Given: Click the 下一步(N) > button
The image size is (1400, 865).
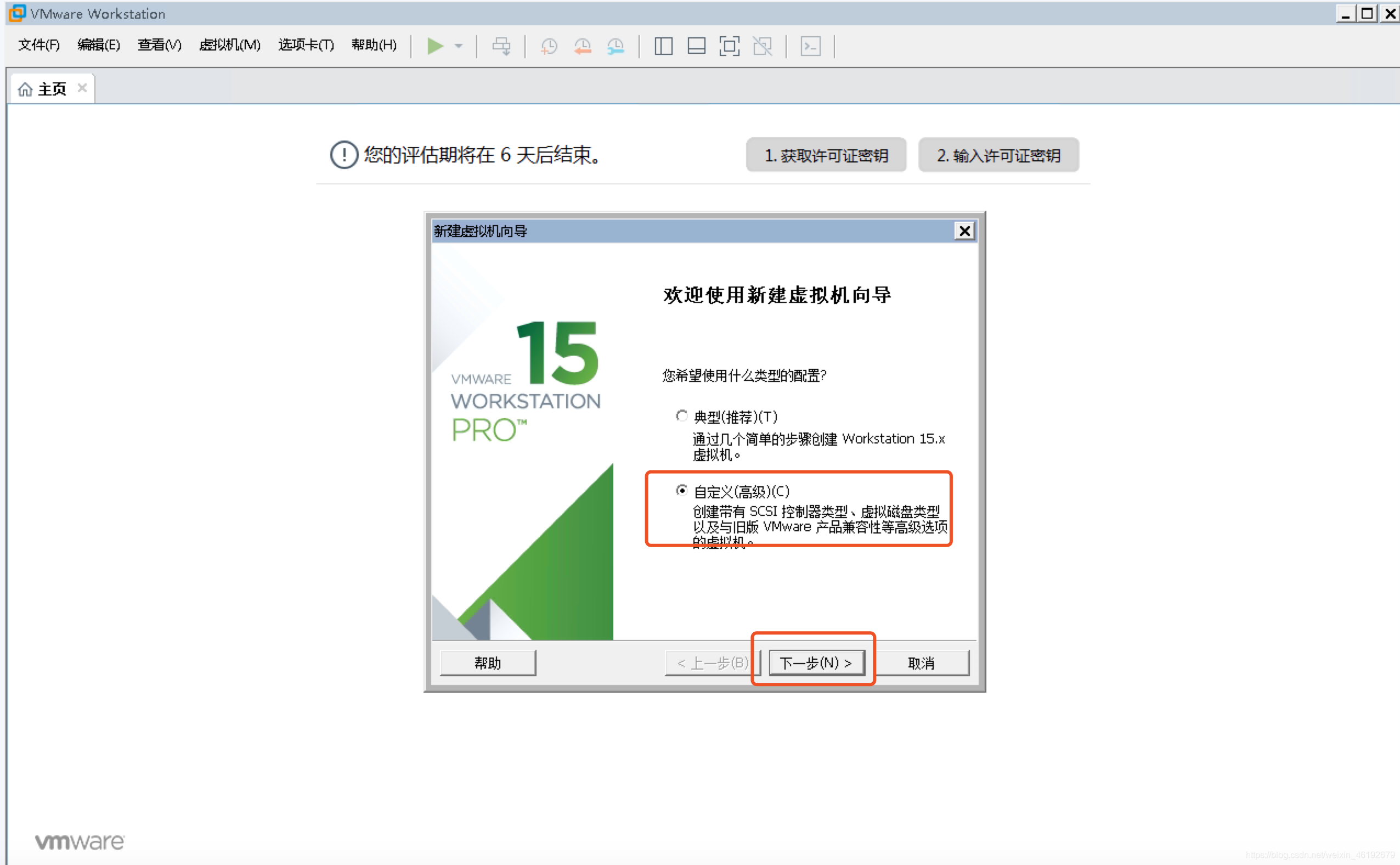Looking at the screenshot, I should pos(816,662).
